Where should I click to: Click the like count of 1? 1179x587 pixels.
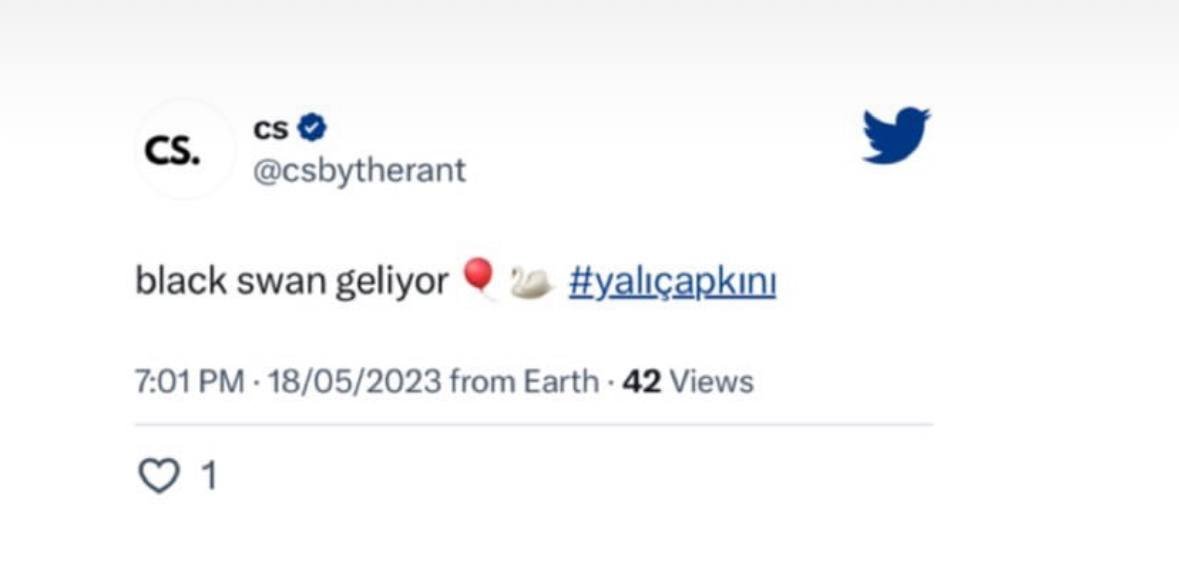click(x=210, y=476)
